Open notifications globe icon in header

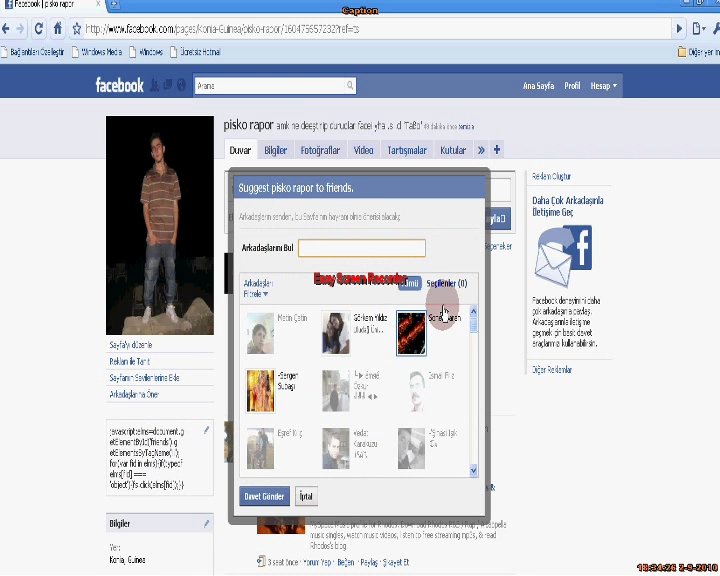tap(181, 85)
